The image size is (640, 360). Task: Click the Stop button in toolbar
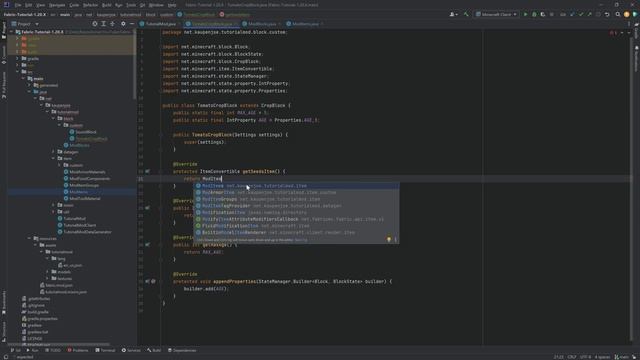coord(551,14)
